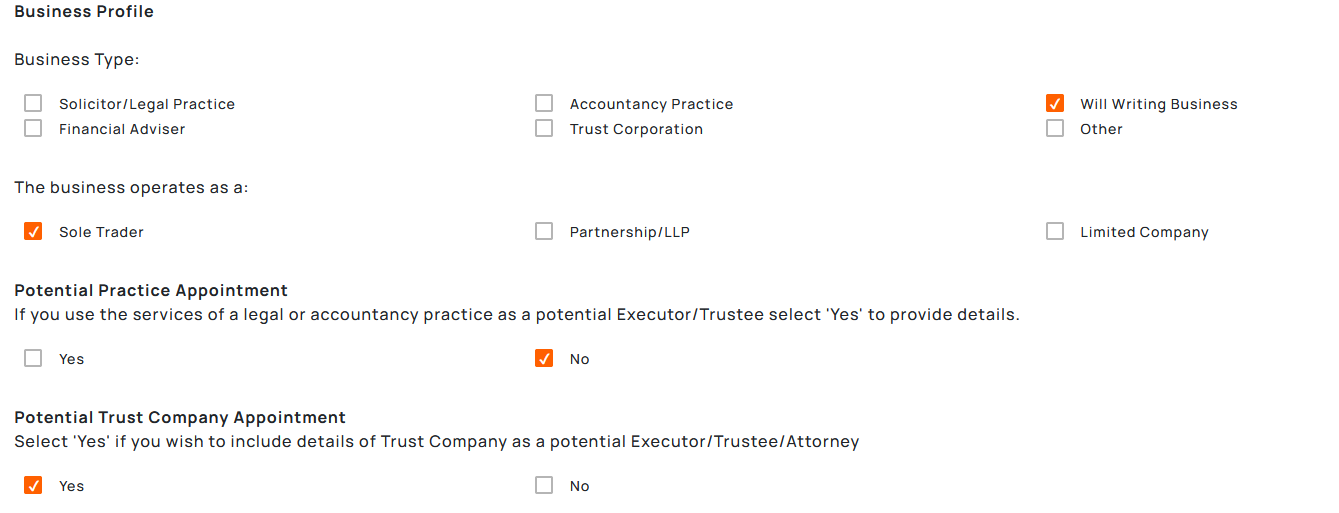This screenshot has height=513, width=1339.
Task: Click the 'Business Type:' label
Action: (77, 60)
